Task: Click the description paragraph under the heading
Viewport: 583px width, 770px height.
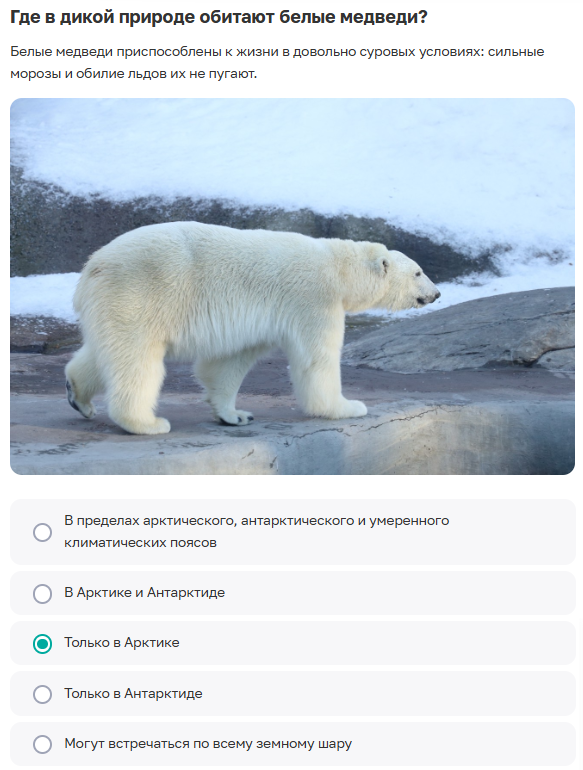Action: (277, 63)
